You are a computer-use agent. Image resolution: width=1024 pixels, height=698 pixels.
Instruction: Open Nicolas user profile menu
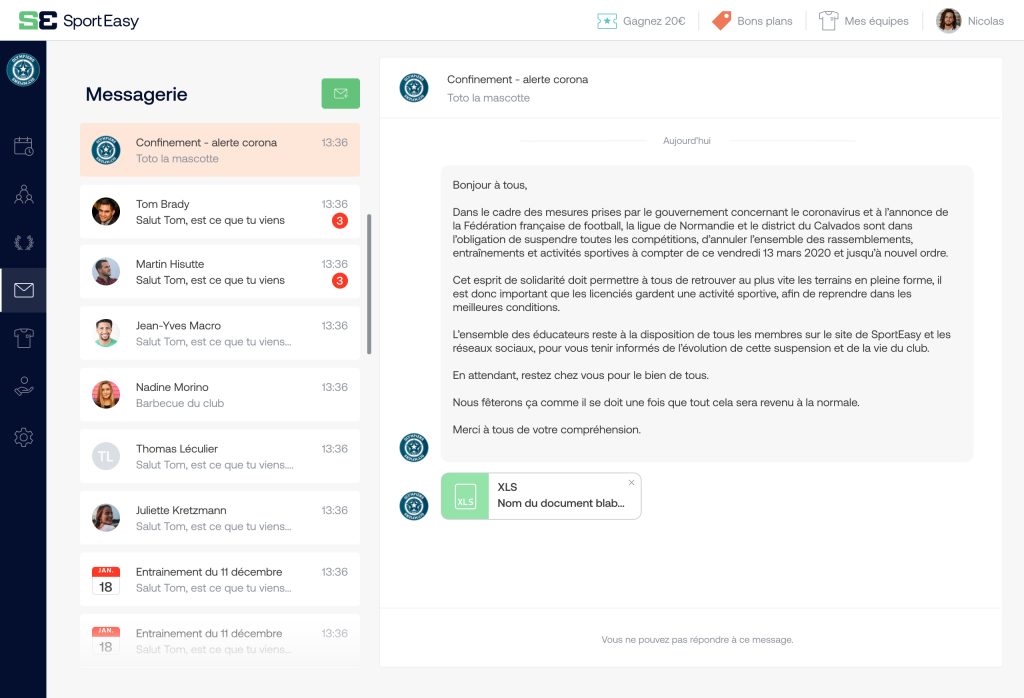(x=970, y=21)
